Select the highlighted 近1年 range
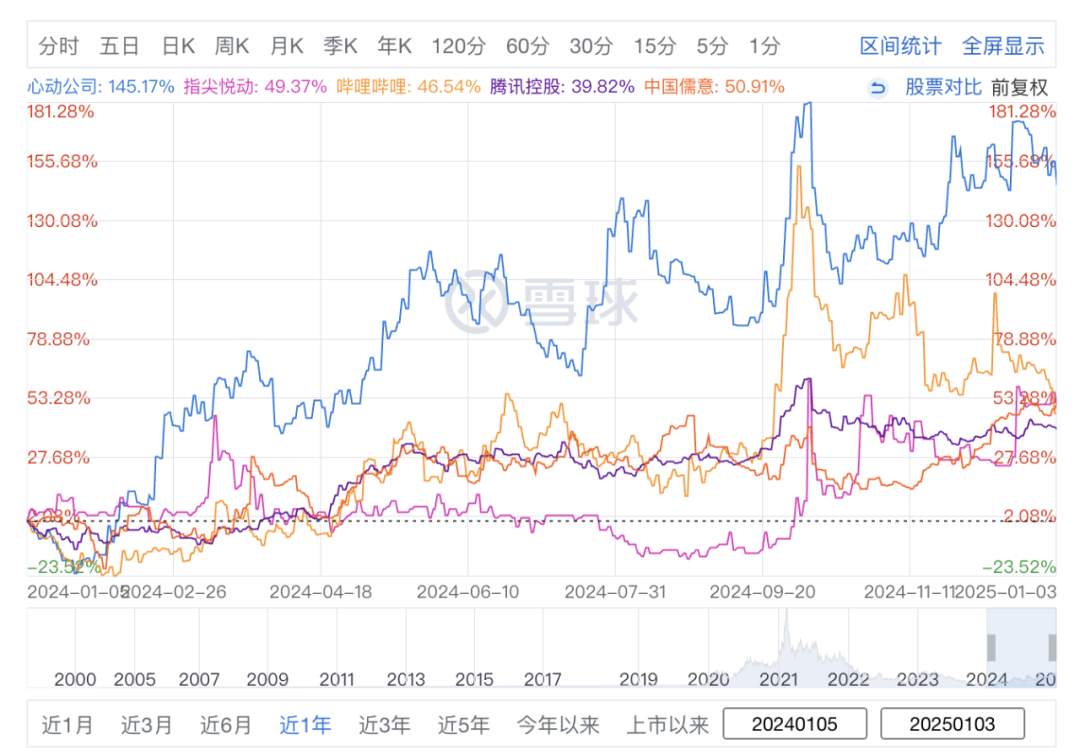This screenshot has height=756, width=1080. coord(305,725)
